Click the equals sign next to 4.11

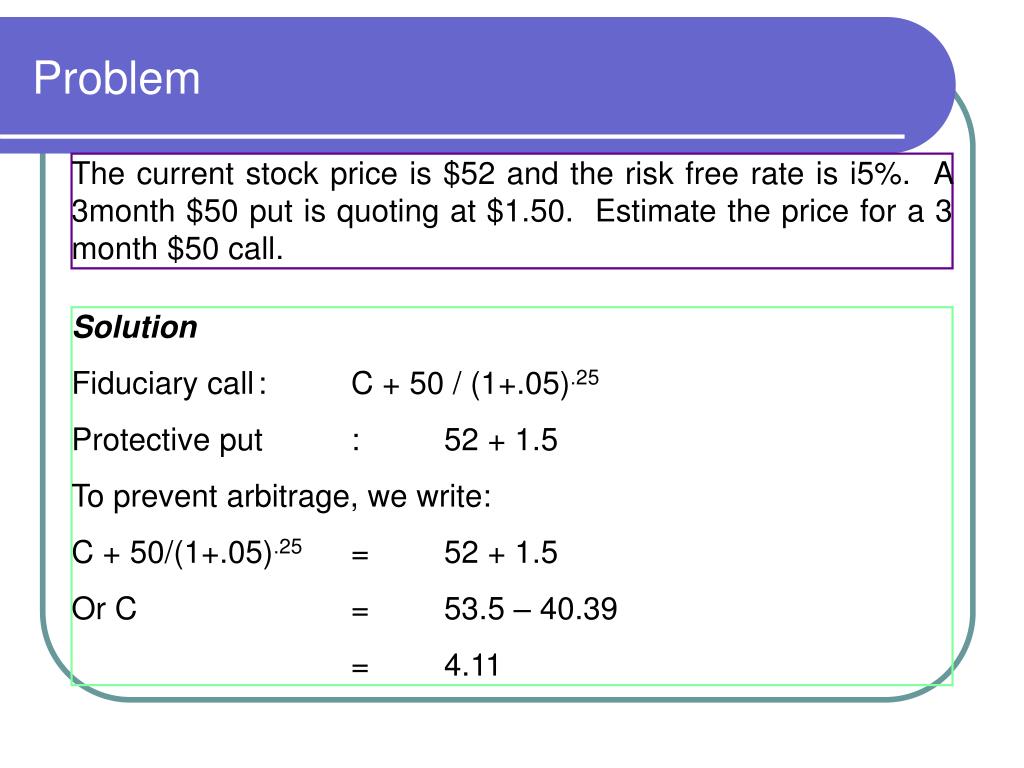[x=360, y=668]
